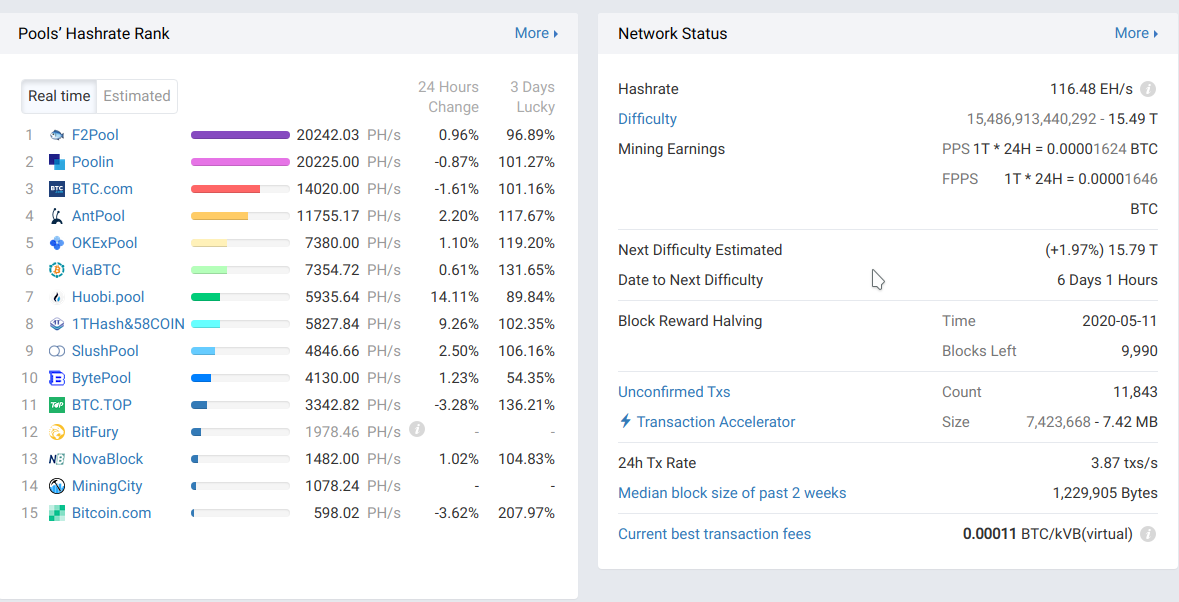Image resolution: width=1179 pixels, height=602 pixels.
Task: Click the transaction fees info icon
Action: 1148,534
